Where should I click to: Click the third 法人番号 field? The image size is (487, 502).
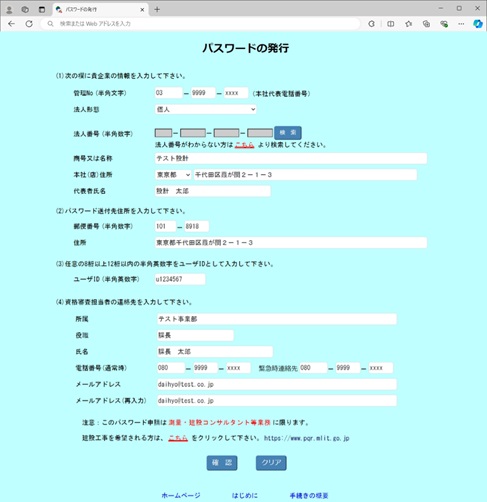tap(226, 133)
